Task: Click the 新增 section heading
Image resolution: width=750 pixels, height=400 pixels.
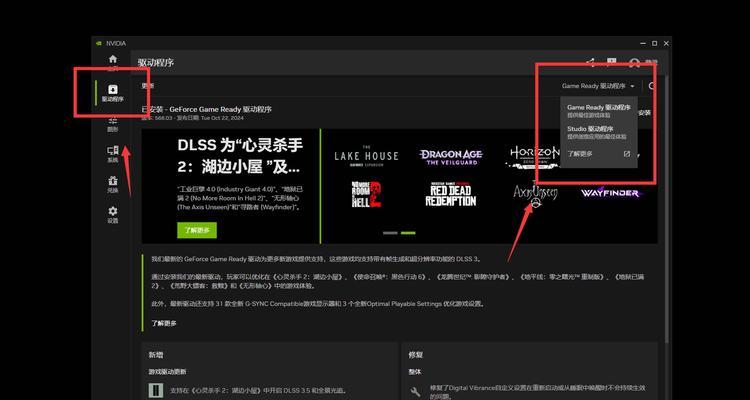Action: coord(155,356)
